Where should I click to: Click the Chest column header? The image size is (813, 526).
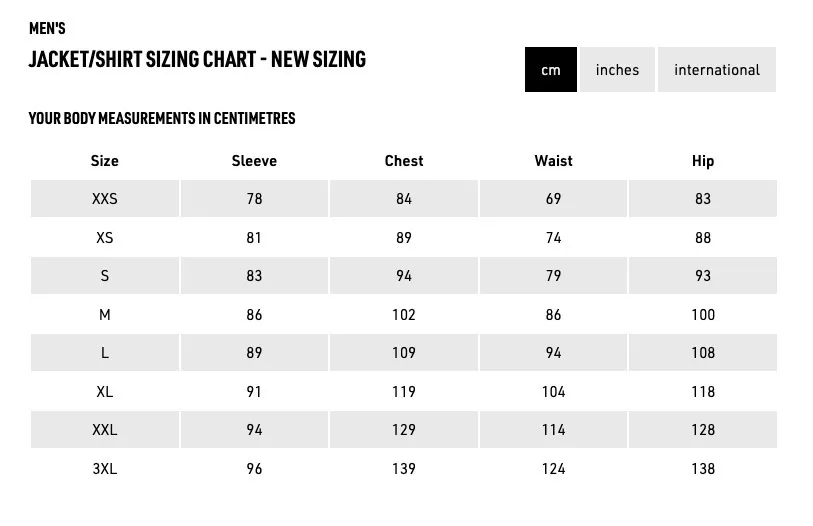404,161
